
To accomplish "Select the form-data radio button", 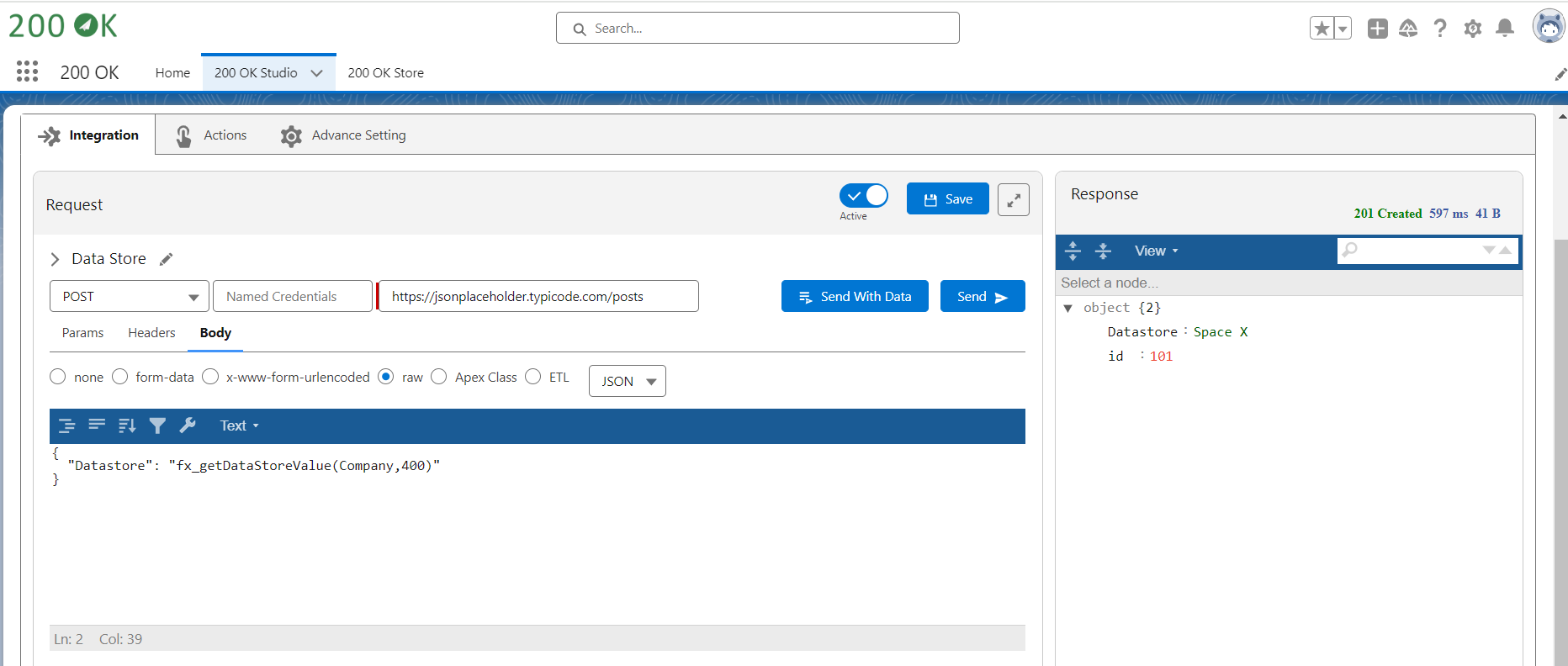I will click(120, 377).
